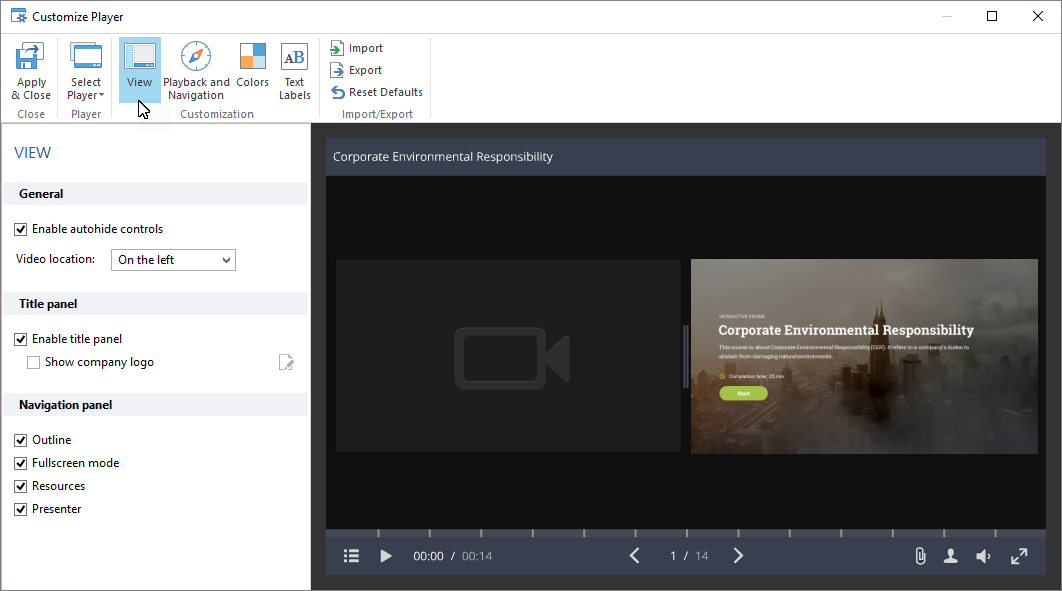Enable Show company logo checkbox
This screenshot has width=1062, height=591.
point(34,362)
